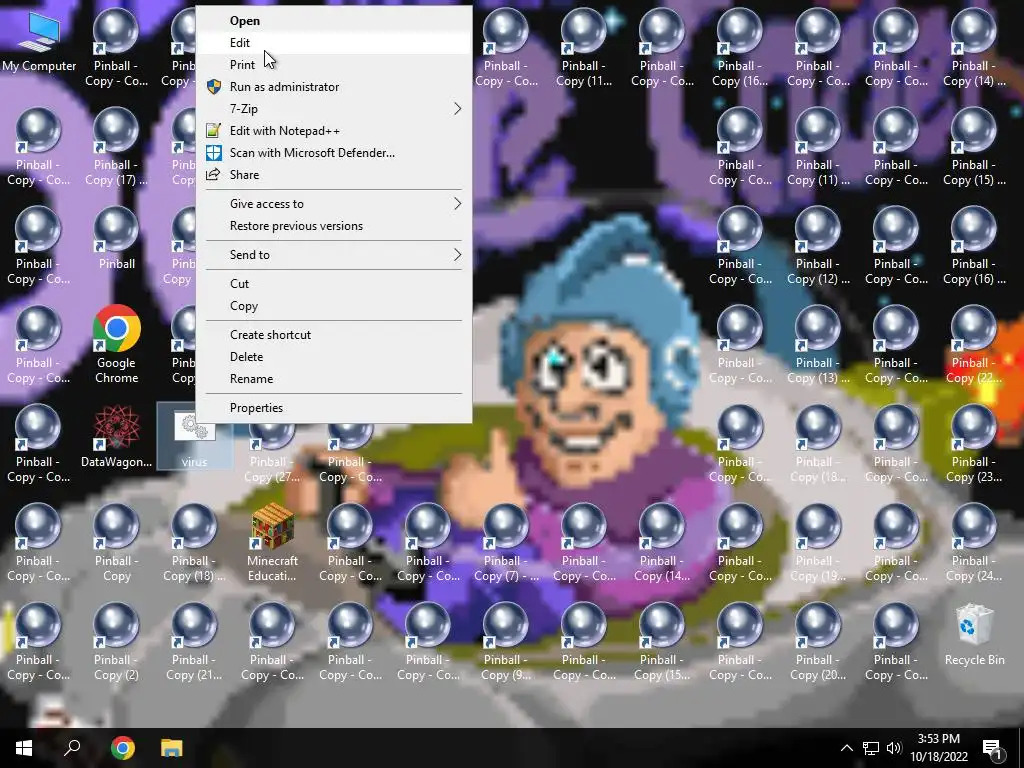Image resolution: width=1024 pixels, height=768 pixels.
Task: Choose Cut in the context menu
Action: click(x=334, y=283)
